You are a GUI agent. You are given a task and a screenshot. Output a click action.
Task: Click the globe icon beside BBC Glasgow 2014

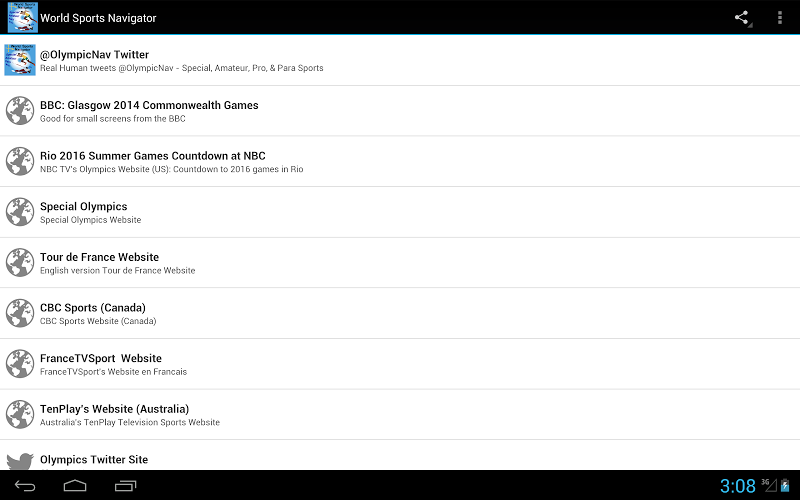point(20,111)
